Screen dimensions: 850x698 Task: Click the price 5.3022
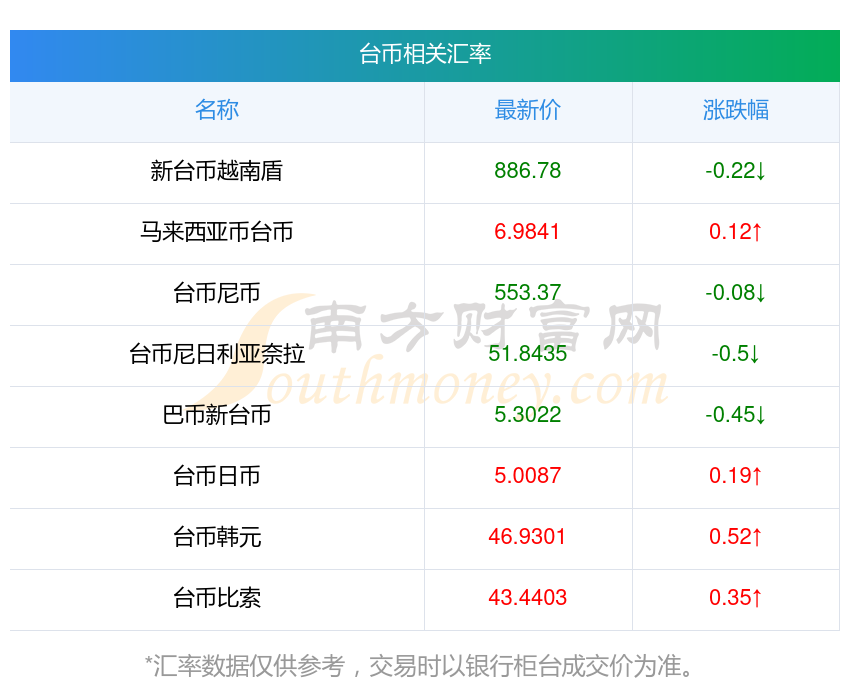527,415
